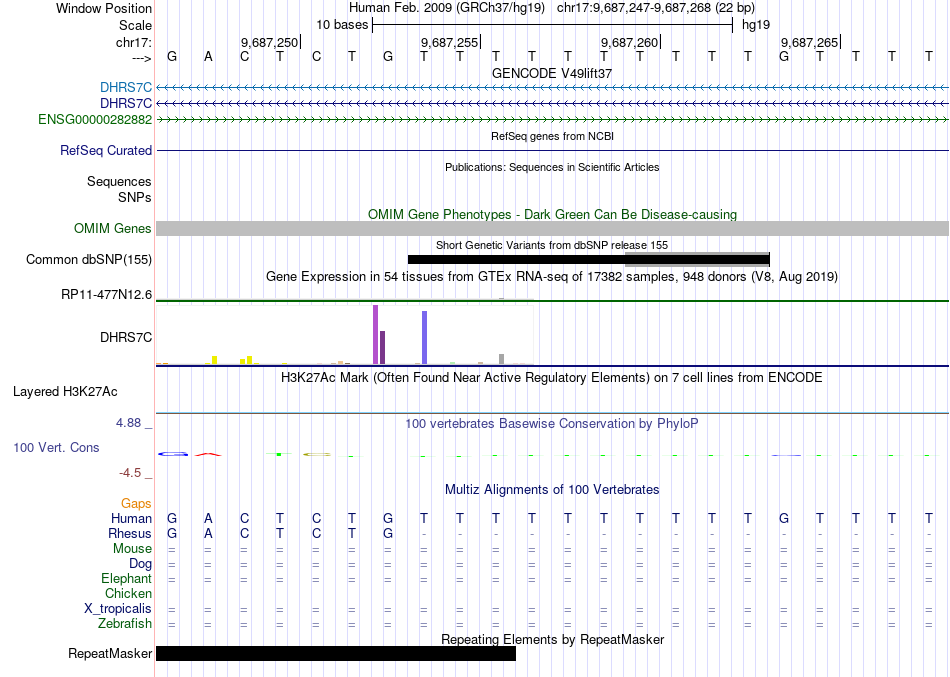Select the Rhesus alignment row label
950x677 pixels.
(x=130, y=534)
